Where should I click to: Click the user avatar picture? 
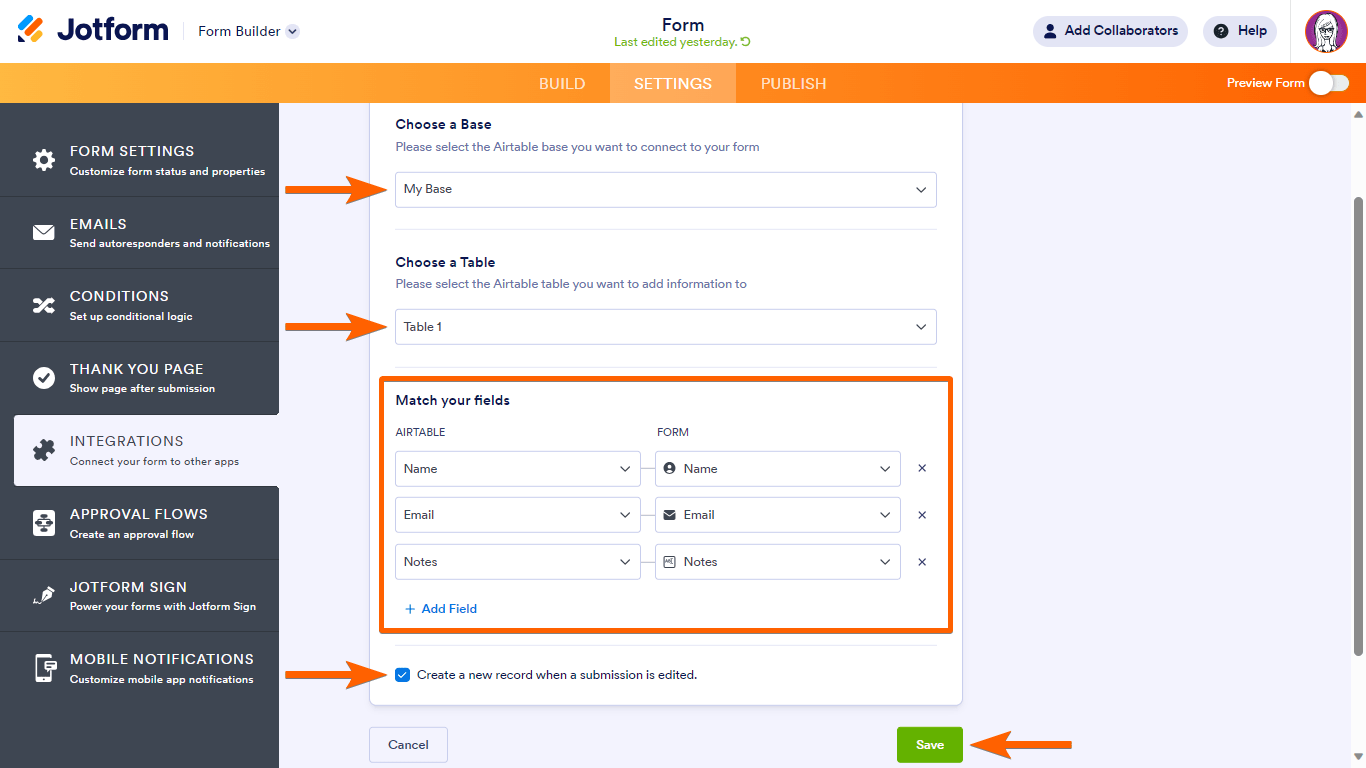[1326, 31]
